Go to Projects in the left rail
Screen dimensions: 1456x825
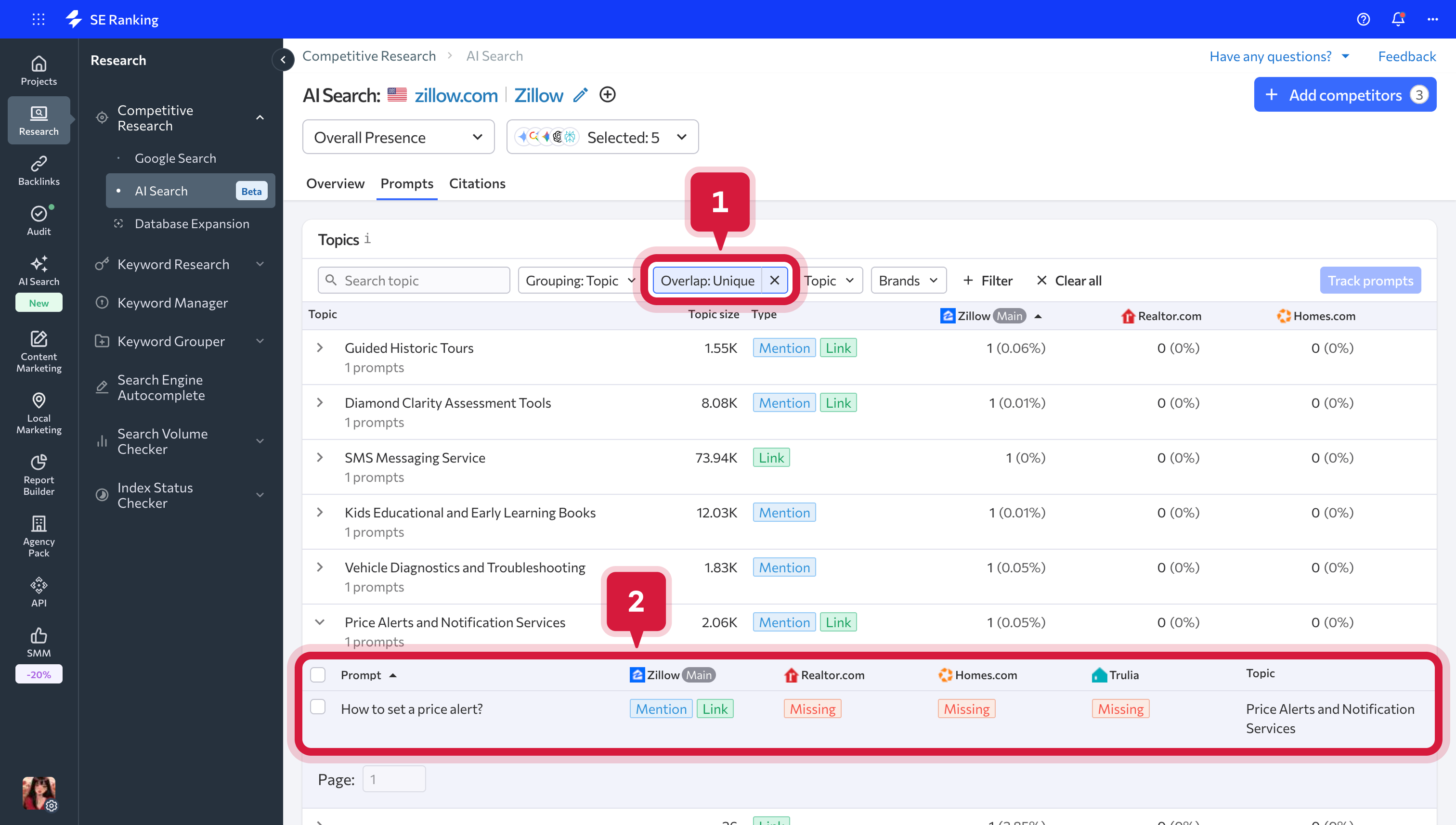pyautogui.click(x=39, y=71)
